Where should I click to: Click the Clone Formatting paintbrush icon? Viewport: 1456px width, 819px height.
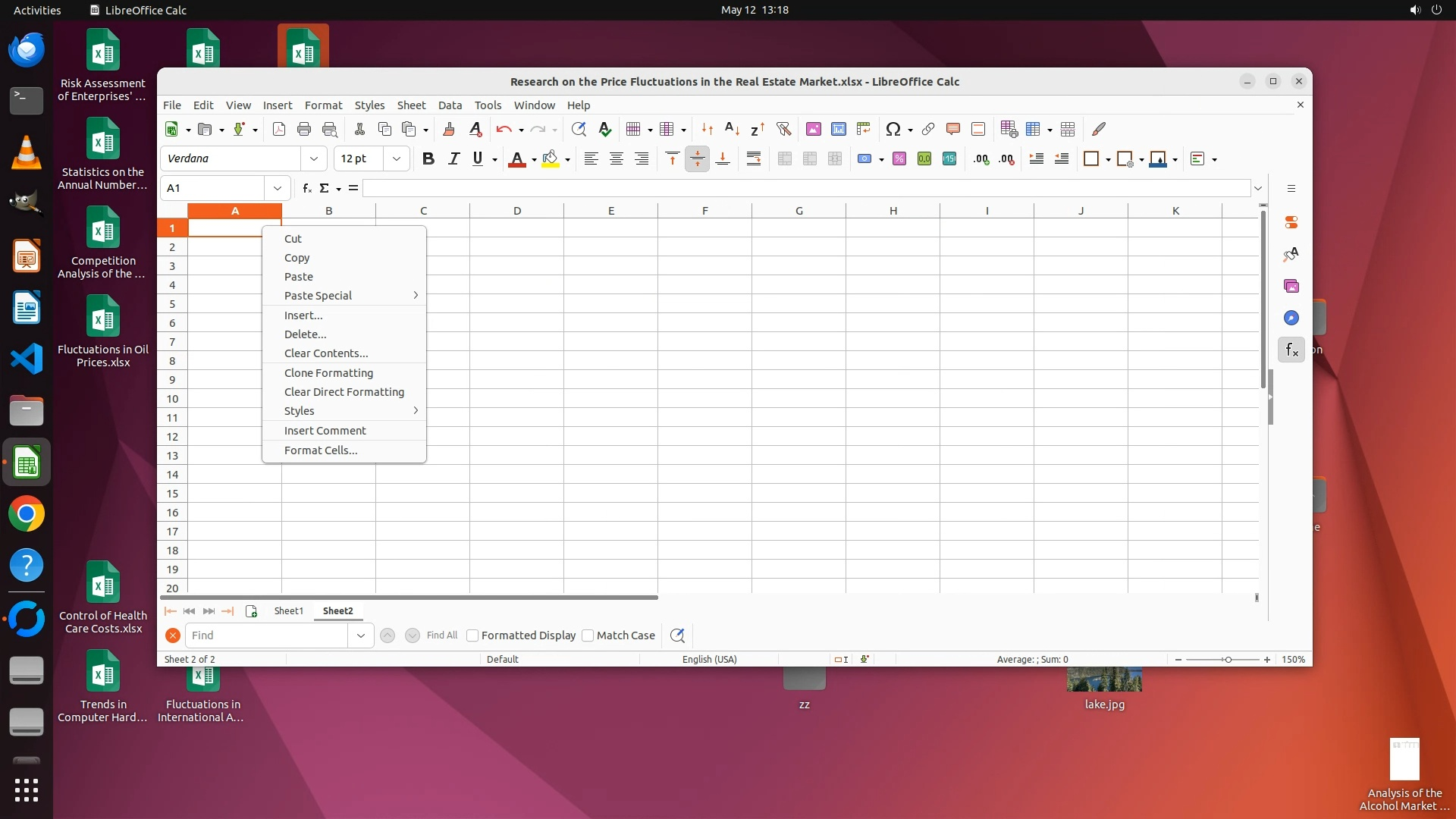pos(448,129)
